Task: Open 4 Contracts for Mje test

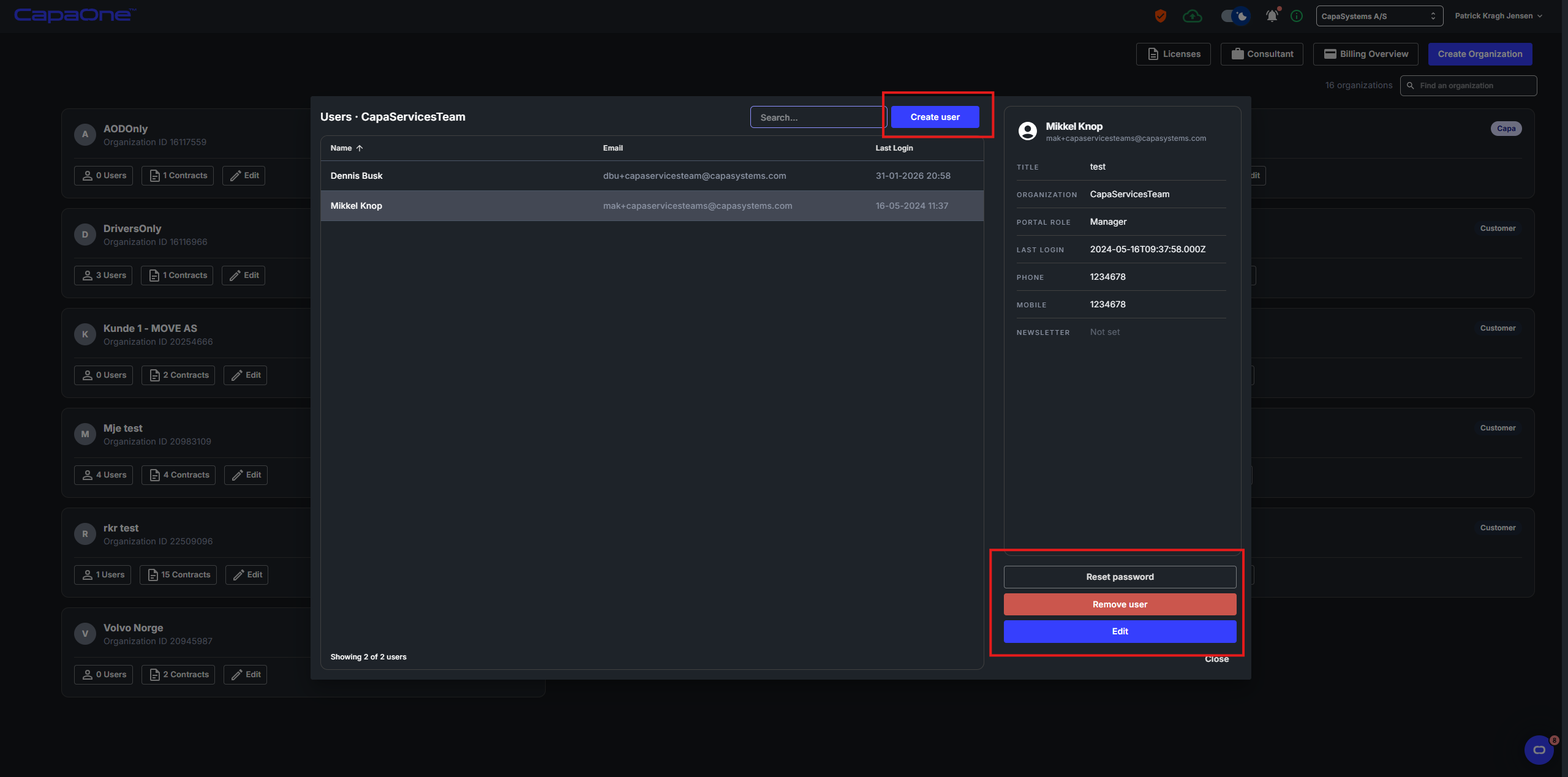Action: 179,475
